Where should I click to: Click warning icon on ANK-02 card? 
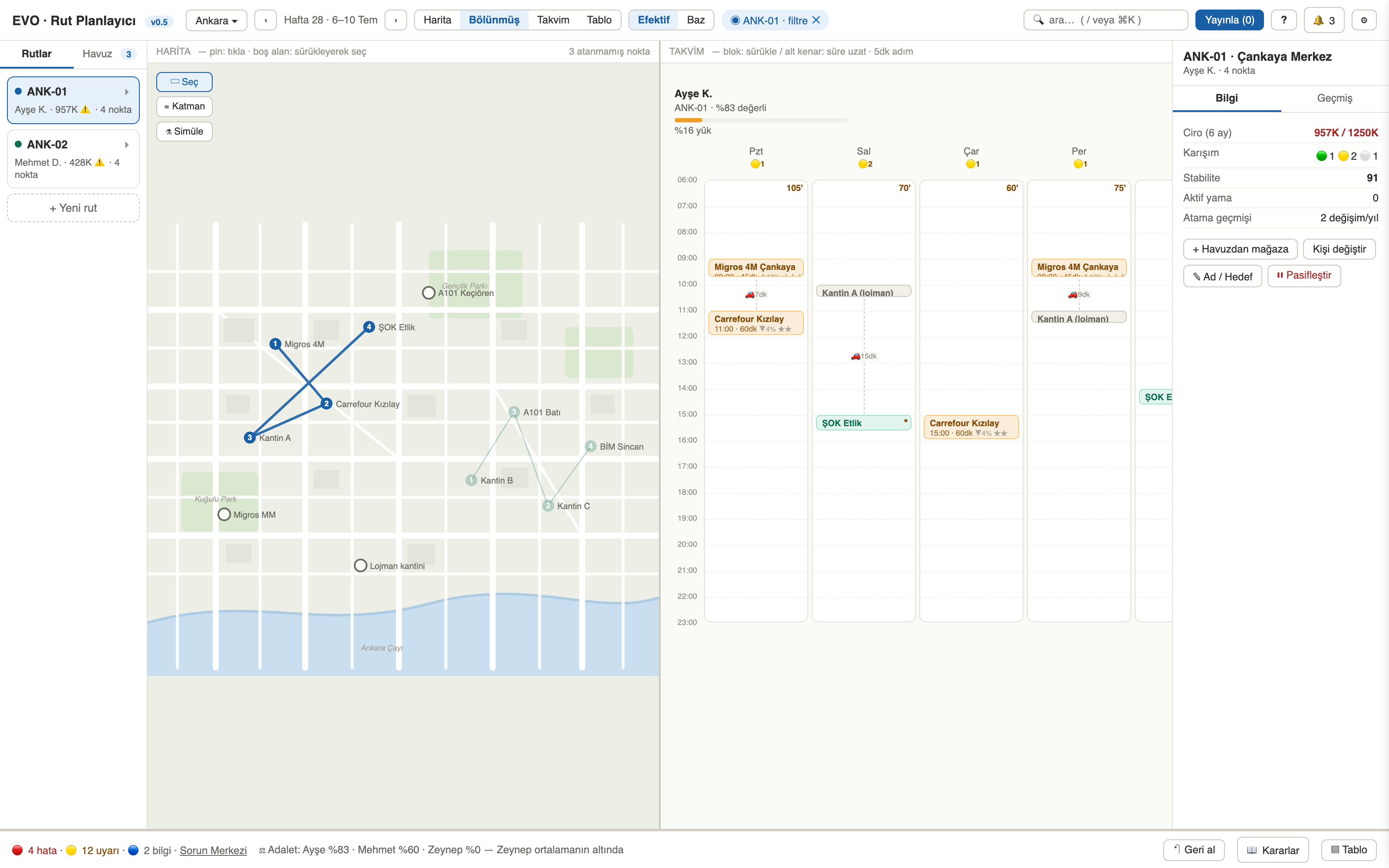(99, 162)
